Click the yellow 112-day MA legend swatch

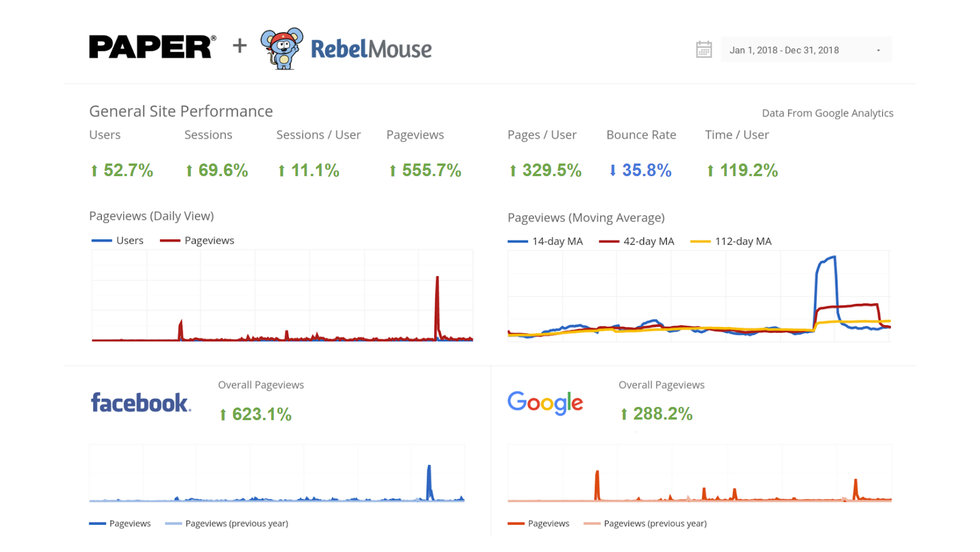click(700, 241)
